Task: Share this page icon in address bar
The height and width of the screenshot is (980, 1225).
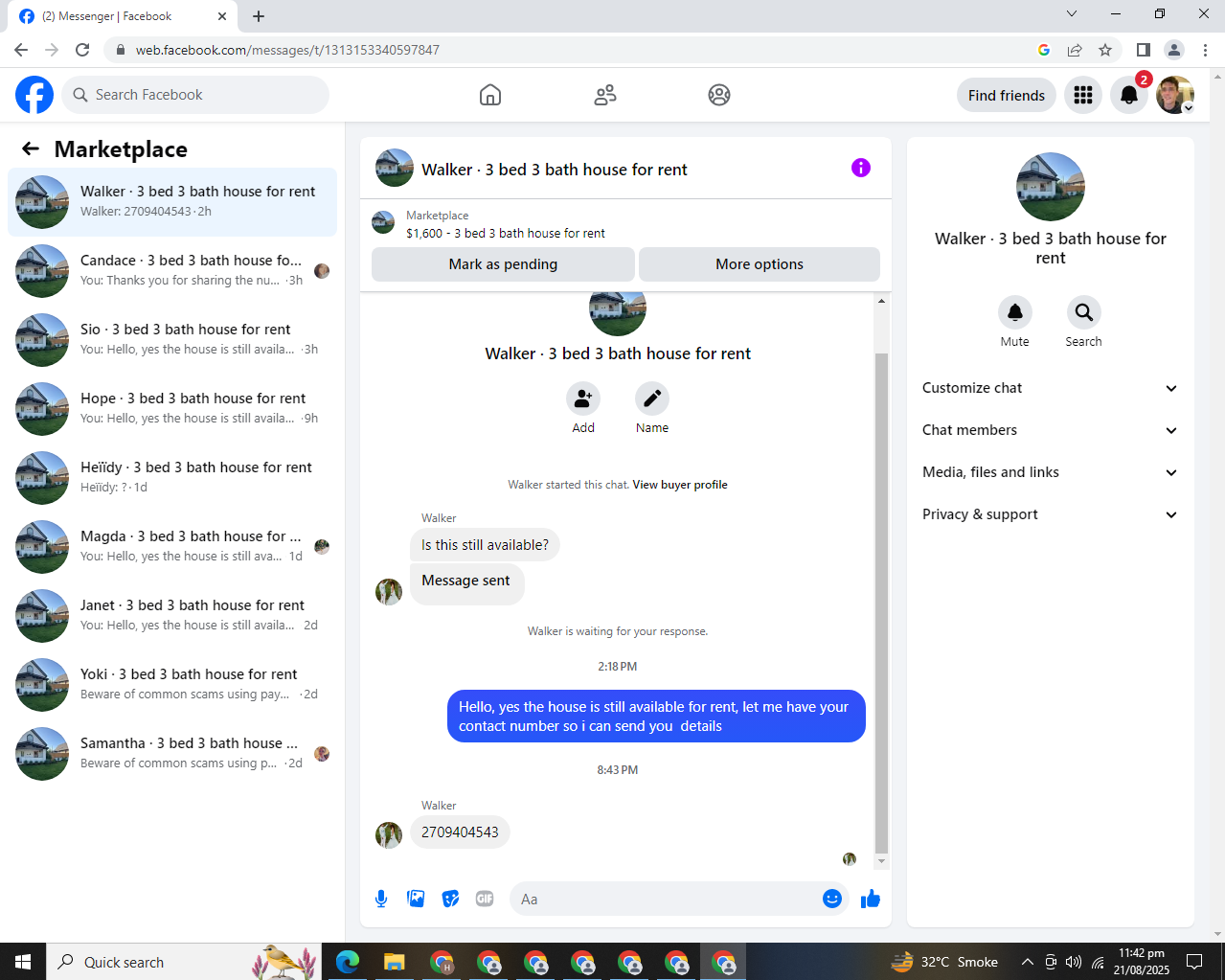Action: pos(1075,50)
